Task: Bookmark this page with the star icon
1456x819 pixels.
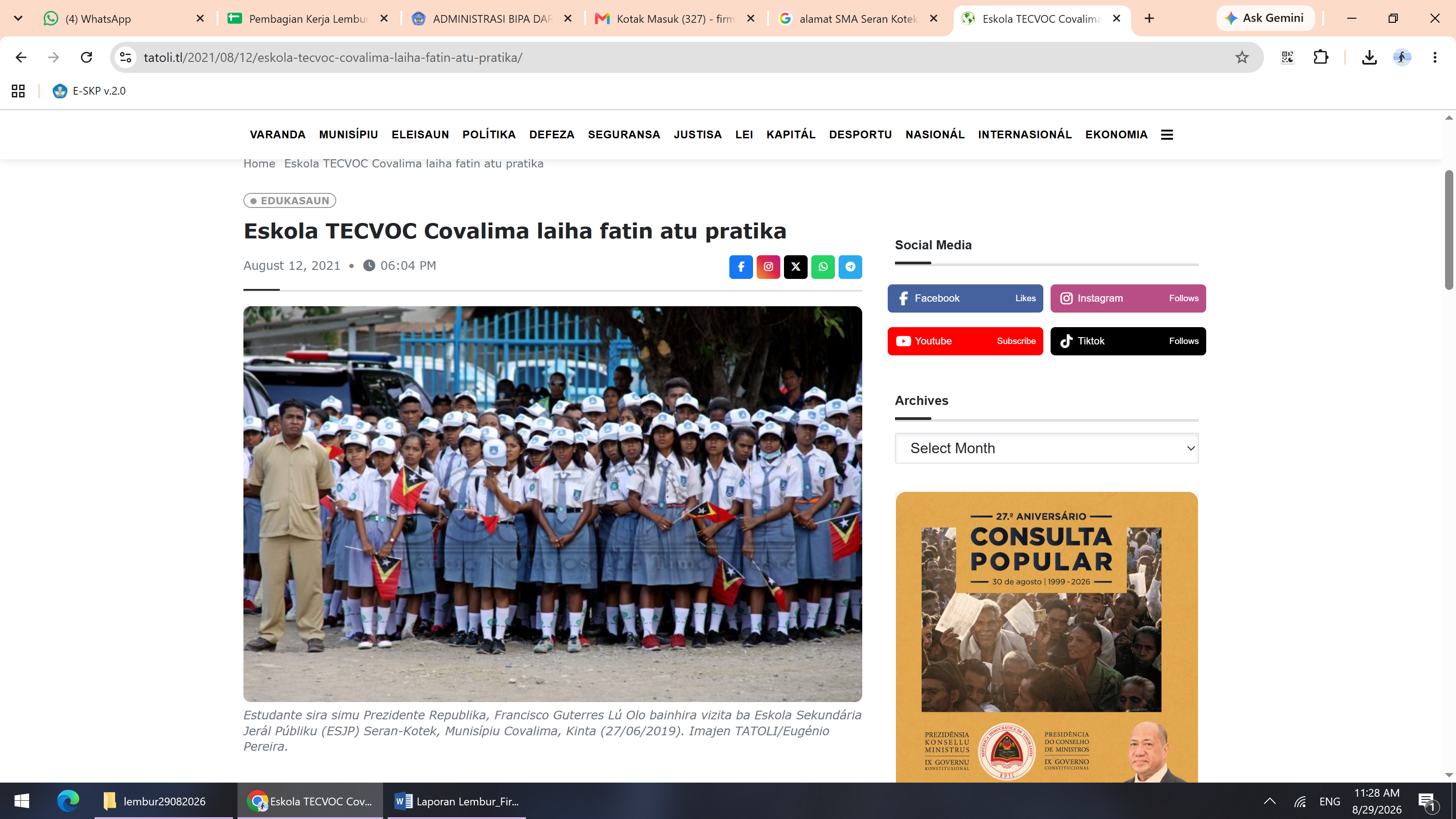Action: click(x=1241, y=57)
